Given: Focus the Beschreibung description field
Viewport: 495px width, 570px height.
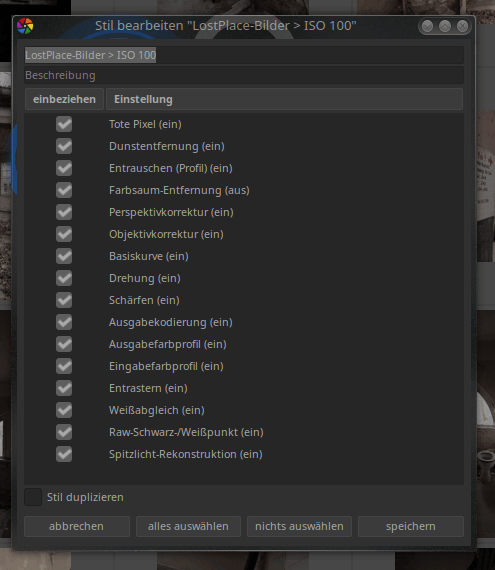Looking at the screenshot, I should point(244,75).
